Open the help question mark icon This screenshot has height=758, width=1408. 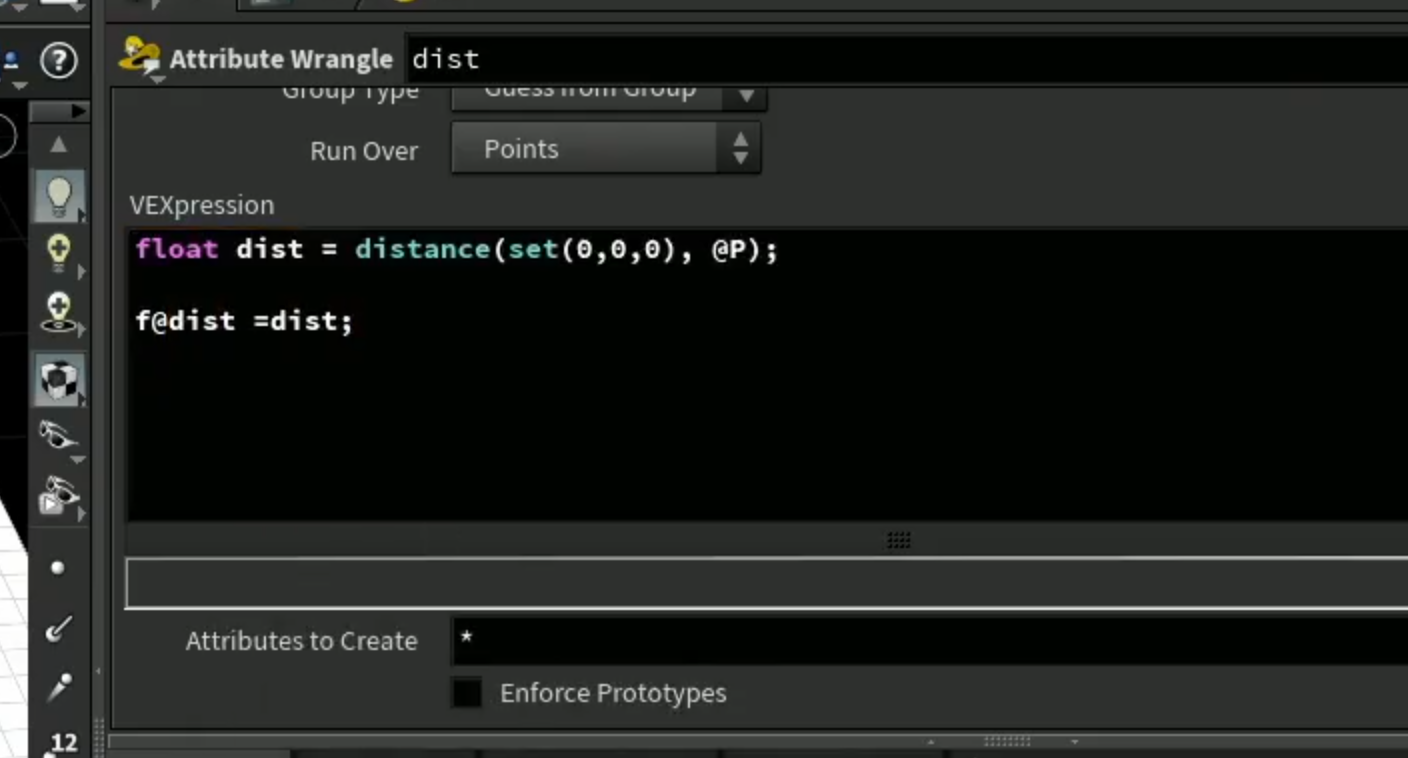[58, 61]
